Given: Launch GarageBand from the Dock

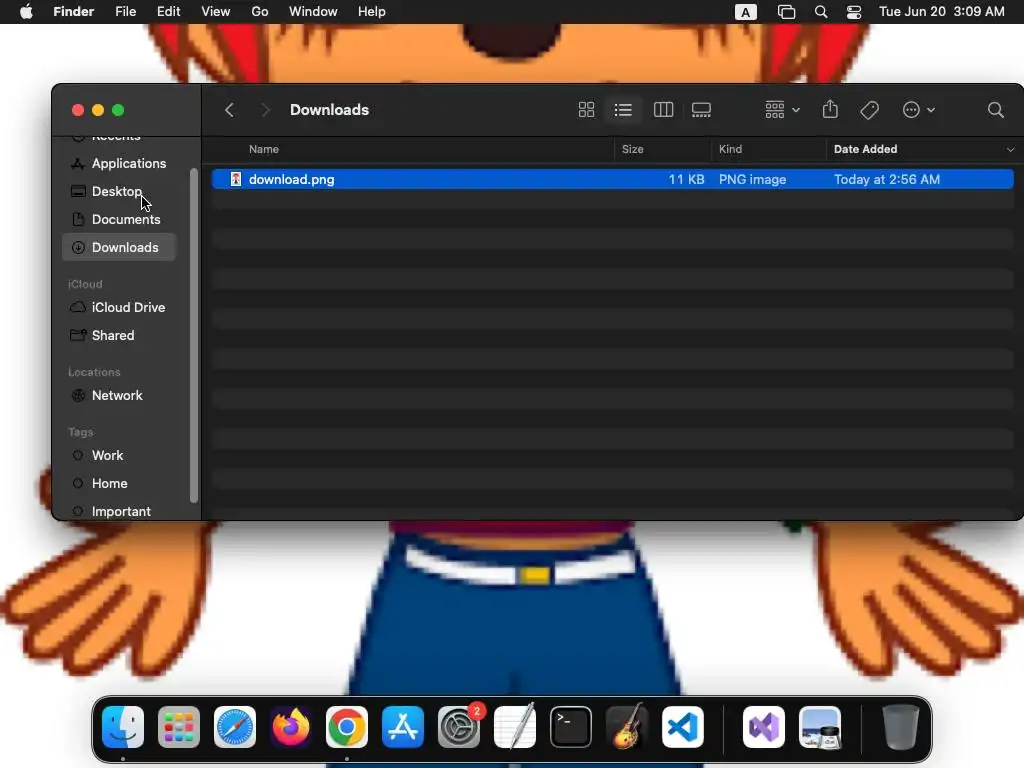Looking at the screenshot, I should click(627, 726).
